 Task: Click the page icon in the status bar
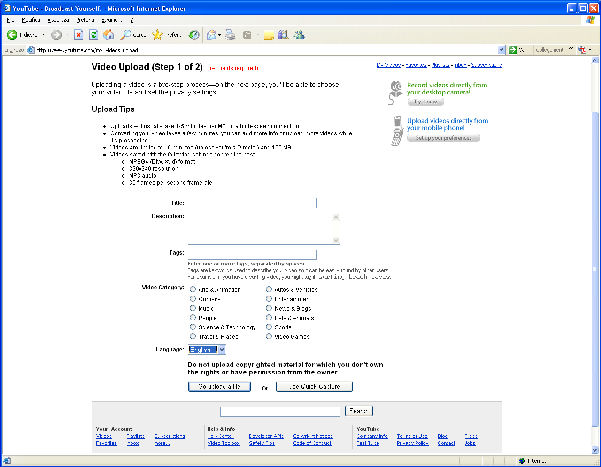[7, 460]
